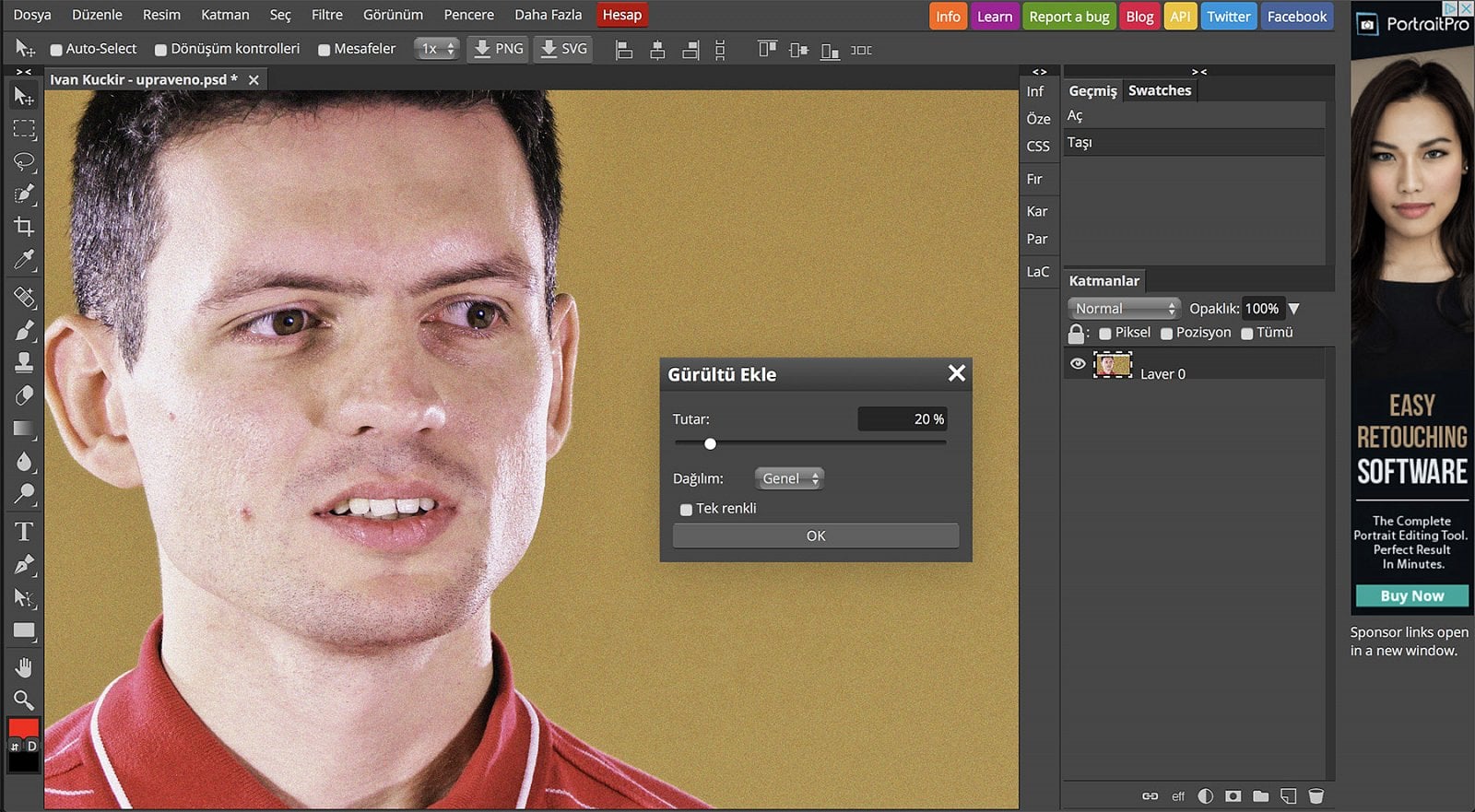The image size is (1475, 812).
Task: Open the layer effects (eff) menu
Action: click(x=1178, y=795)
